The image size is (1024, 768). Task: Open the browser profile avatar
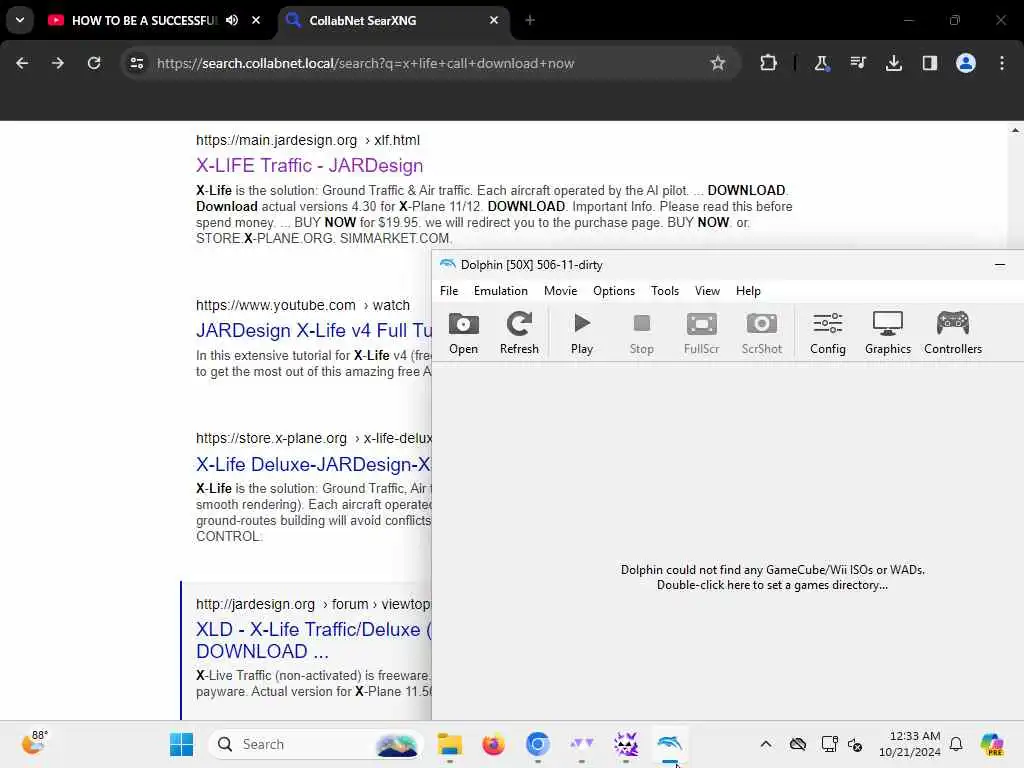point(965,63)
